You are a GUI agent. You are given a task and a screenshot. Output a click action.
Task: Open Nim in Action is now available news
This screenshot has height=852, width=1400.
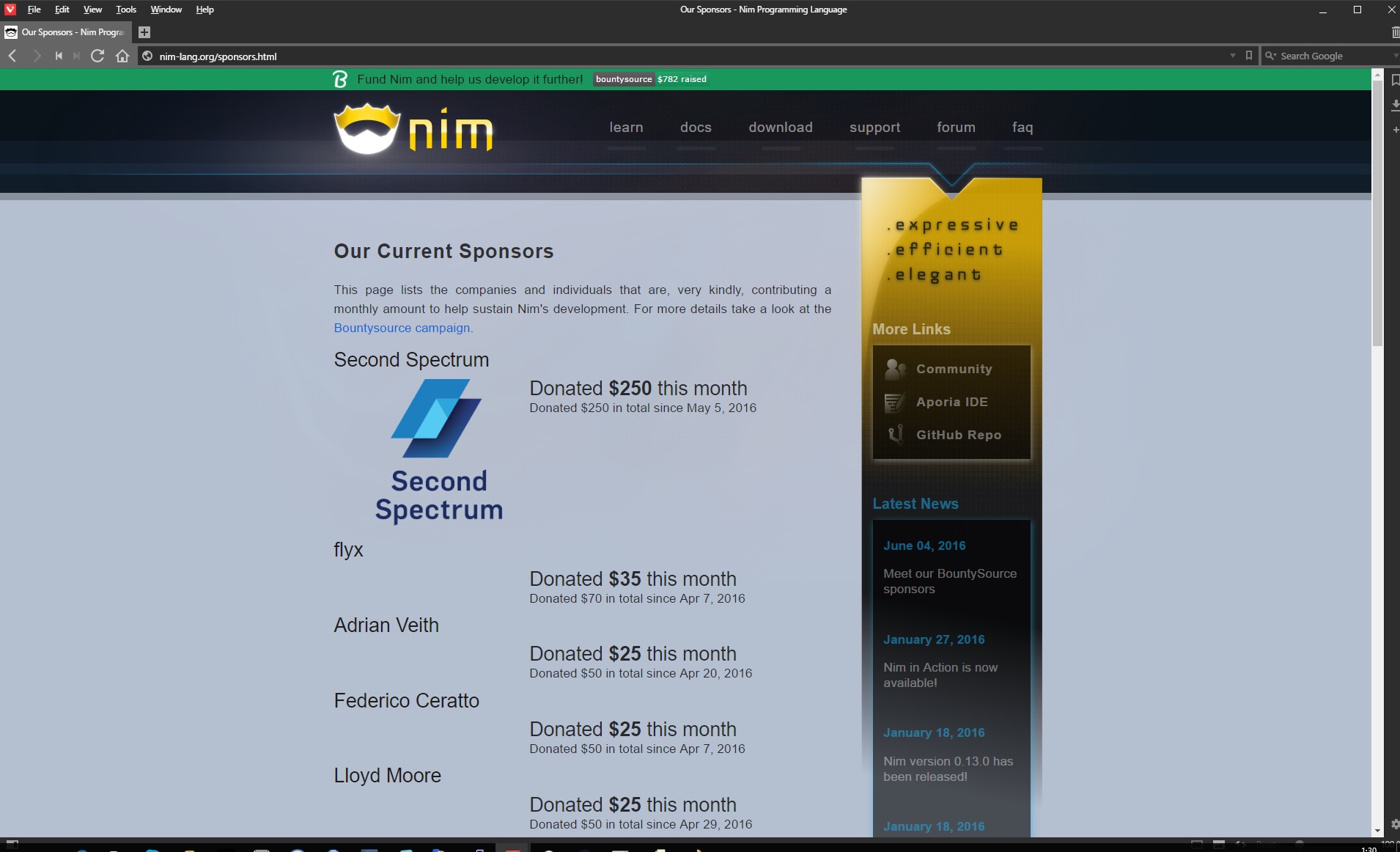point(940,675)
